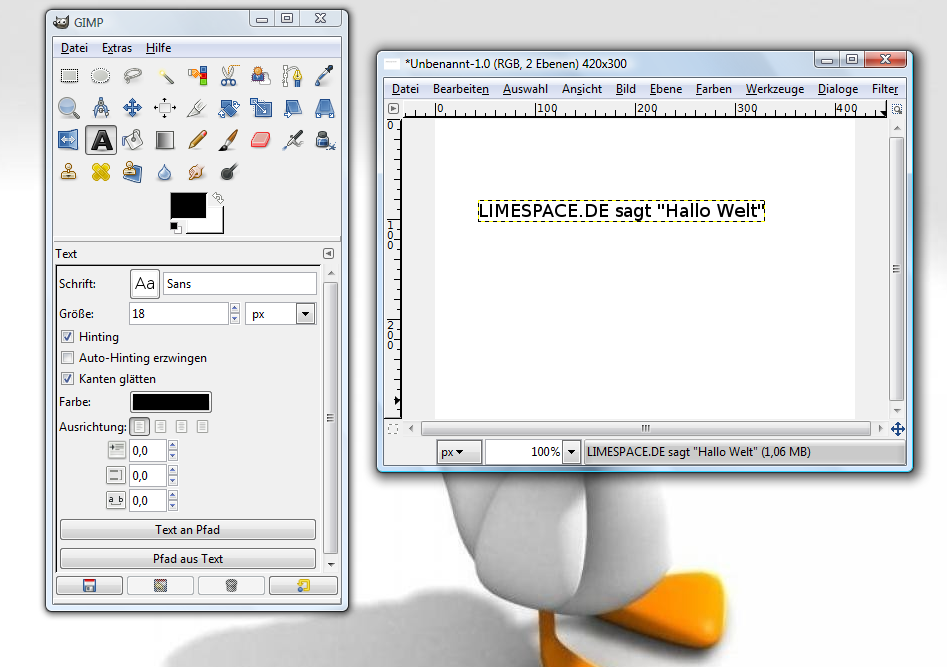Open the Farbe text color swatch
The image size is (947, 667).
pos(170,402)
